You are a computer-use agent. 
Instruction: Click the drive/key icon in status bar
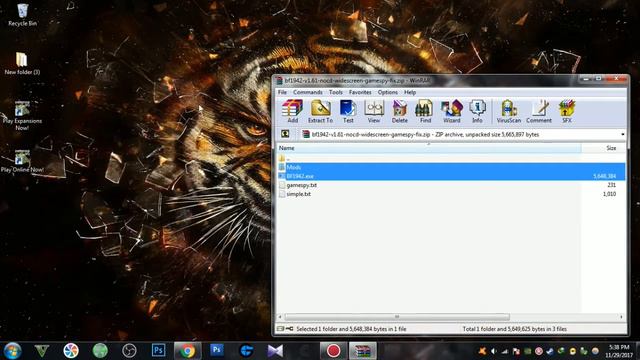(285, 329)
